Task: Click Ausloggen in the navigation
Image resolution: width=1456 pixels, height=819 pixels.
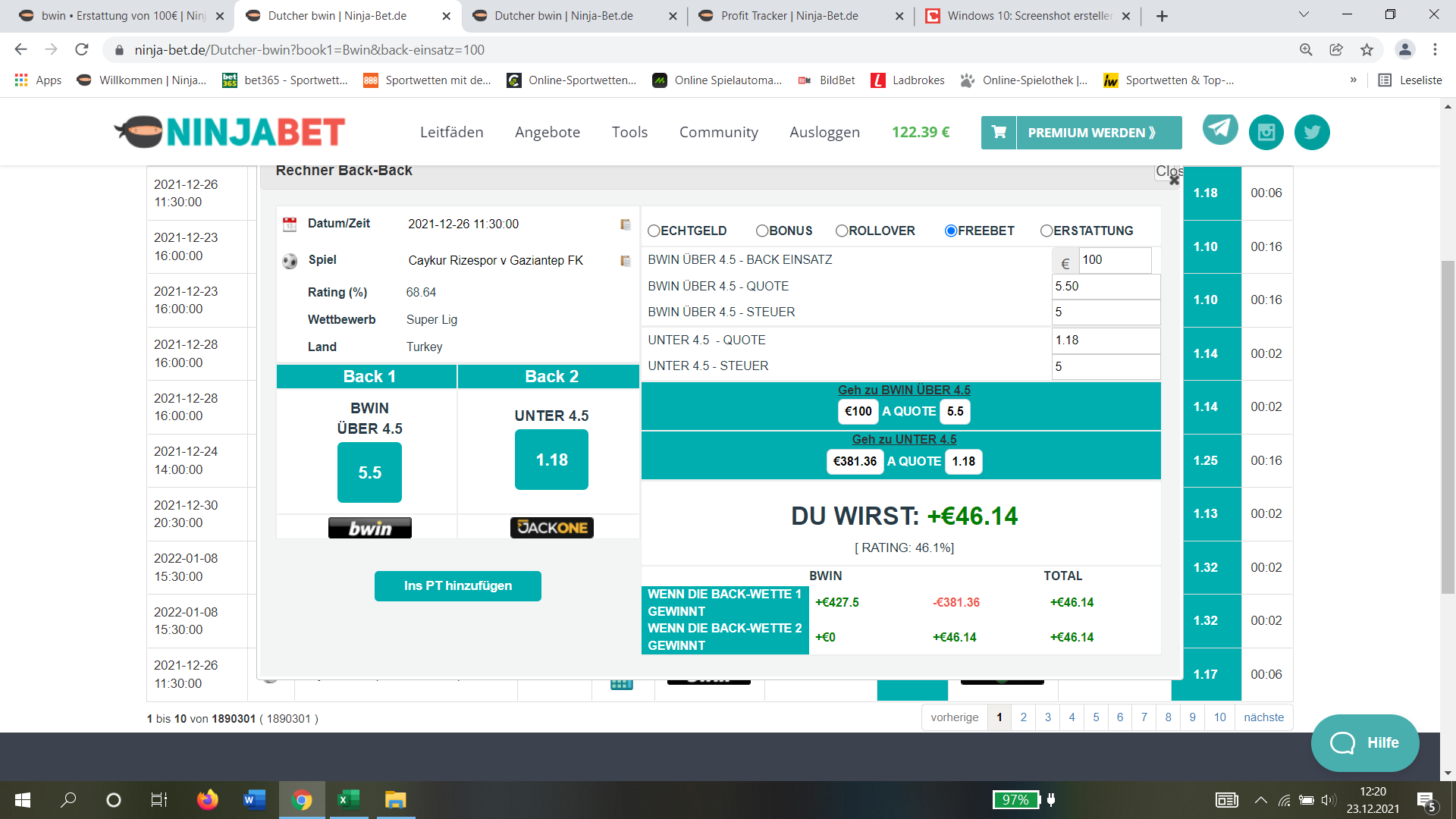Action: click(x=825, y=132)
